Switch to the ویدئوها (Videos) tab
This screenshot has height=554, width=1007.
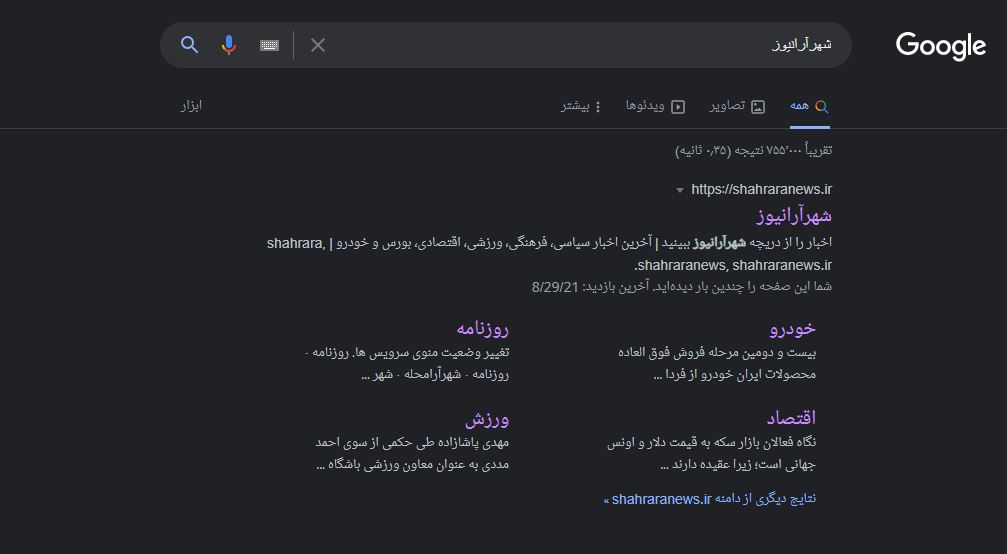[x=656, y=106]
